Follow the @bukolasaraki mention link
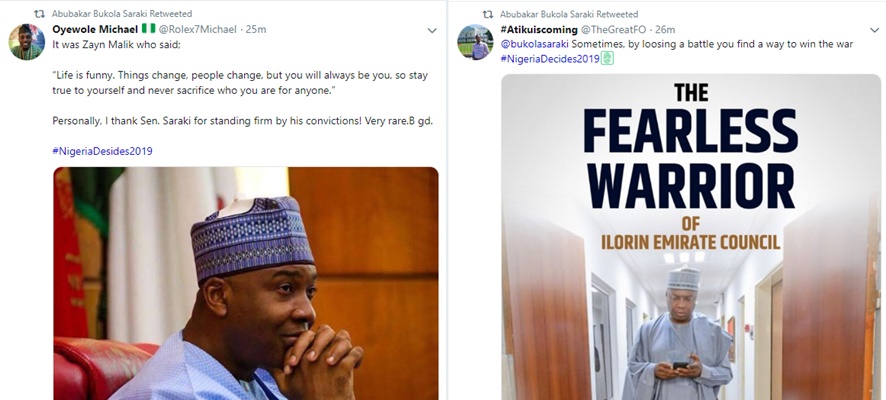 535,45
